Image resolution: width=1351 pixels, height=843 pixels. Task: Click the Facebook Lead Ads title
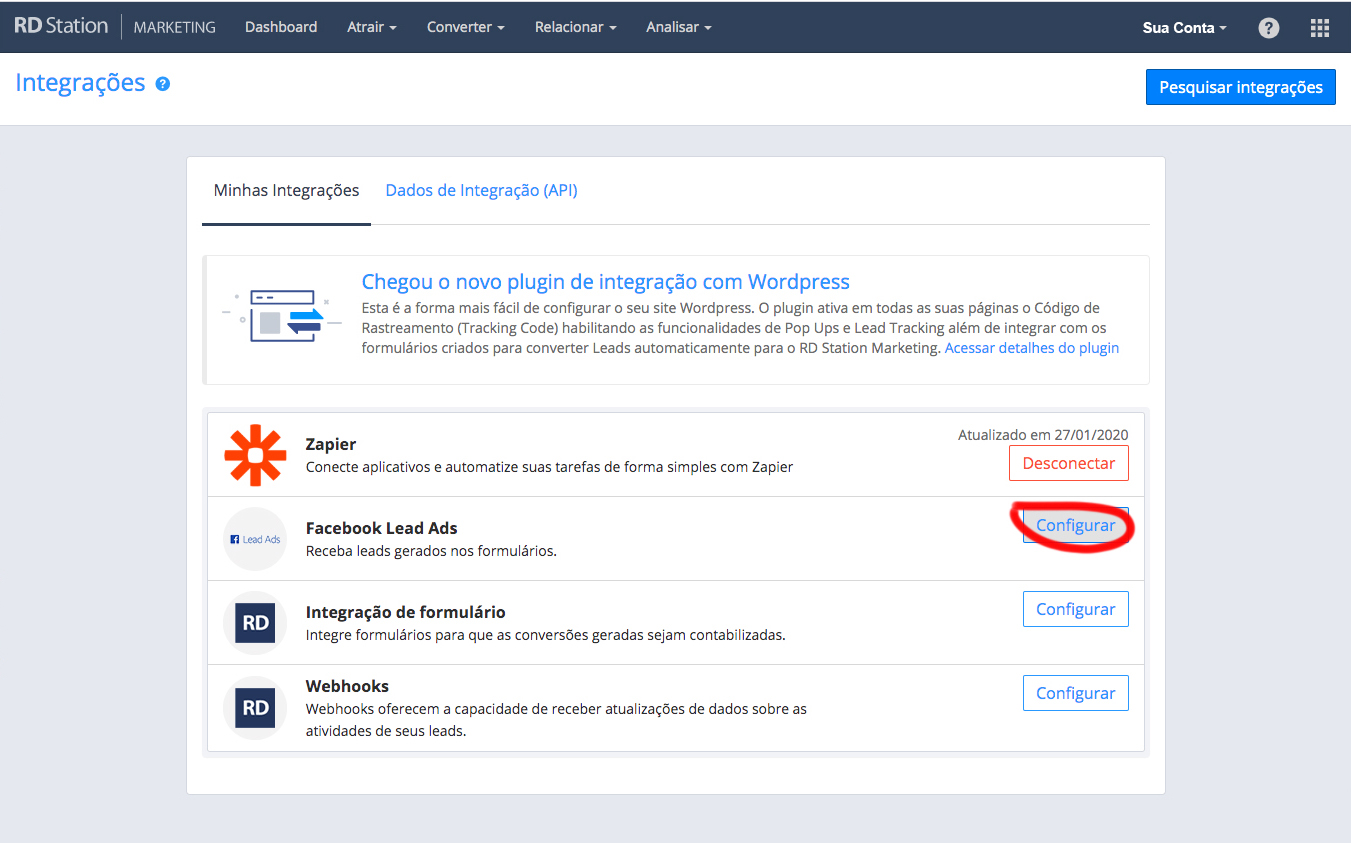(381, 528)
